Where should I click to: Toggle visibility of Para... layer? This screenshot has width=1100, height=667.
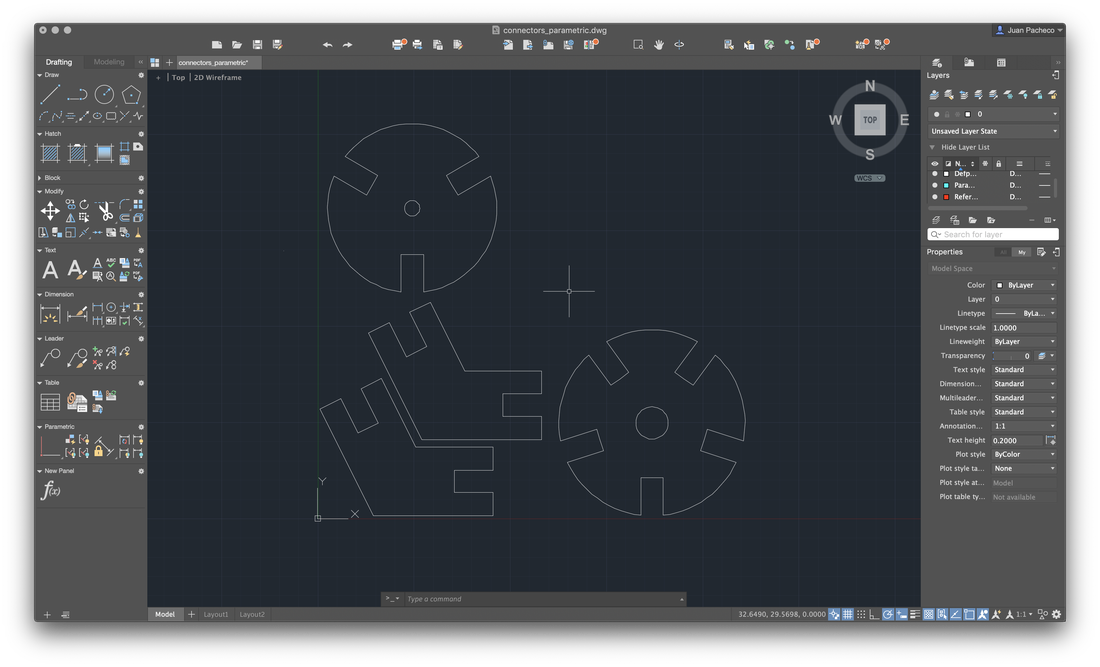coord(934,185)
